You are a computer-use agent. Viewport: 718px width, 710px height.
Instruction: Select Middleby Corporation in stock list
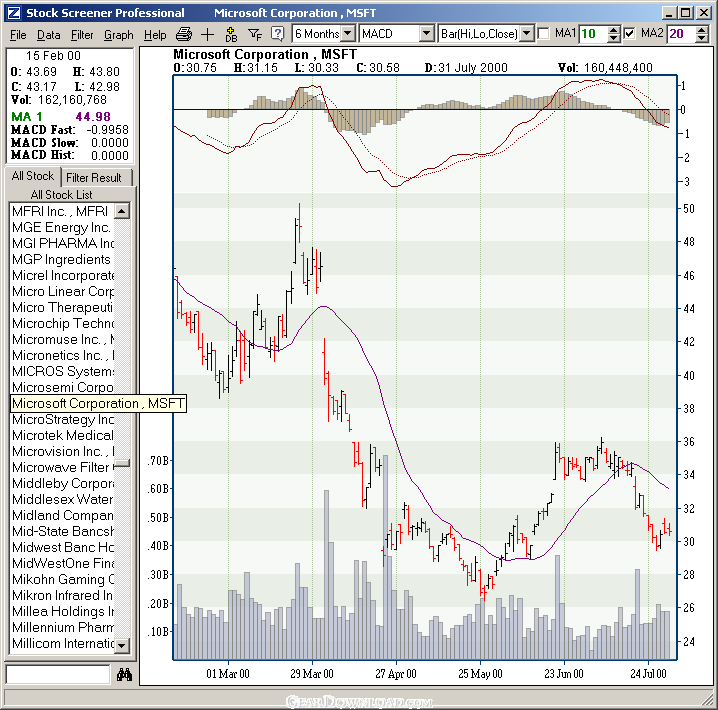(62, 483)
